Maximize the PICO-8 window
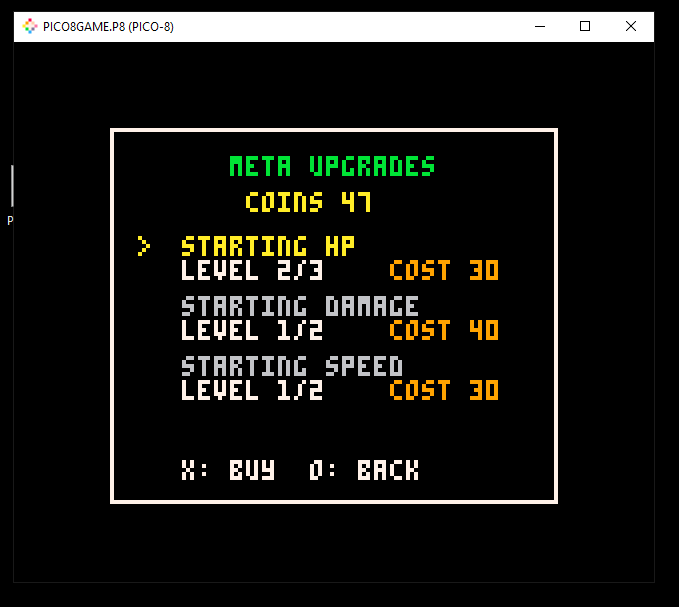 click(585, 26)
